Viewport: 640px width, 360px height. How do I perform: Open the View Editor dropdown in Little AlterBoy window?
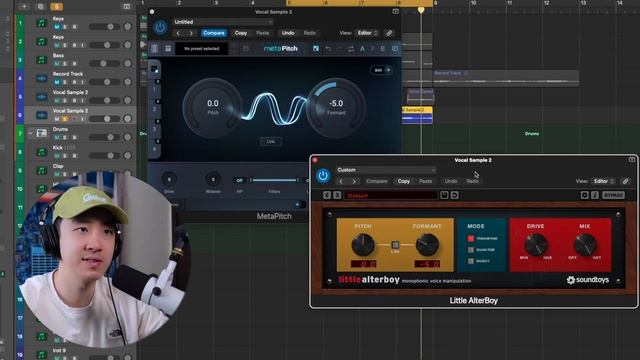tap(603, 181)
